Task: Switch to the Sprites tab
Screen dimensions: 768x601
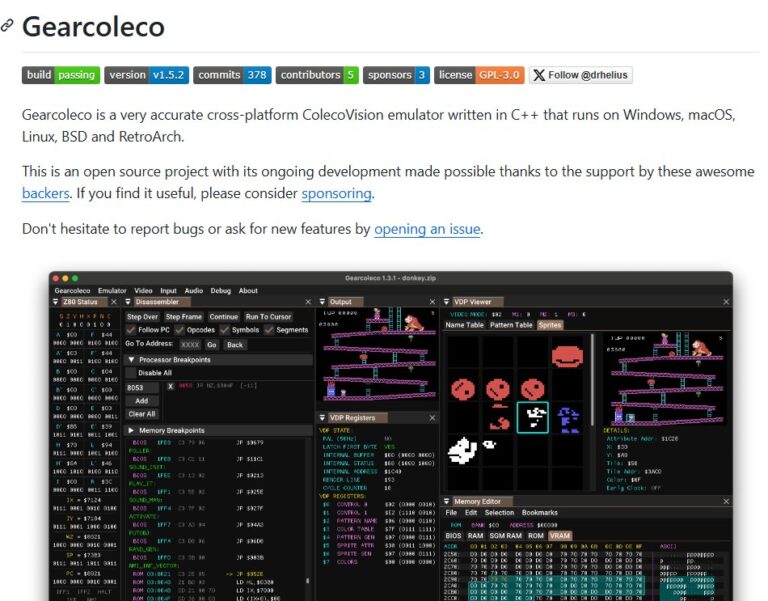Action: click(550, 325)
